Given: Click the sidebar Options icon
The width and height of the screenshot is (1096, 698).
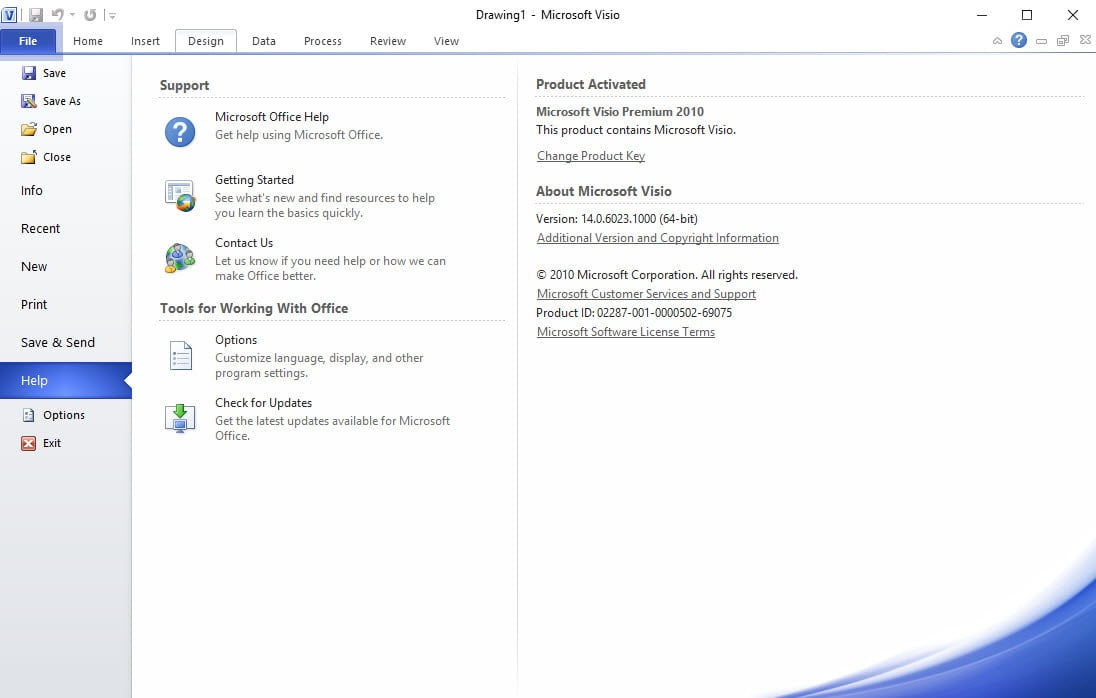Looking at the screenshot, I should pyautogui.click(x=29, y=415).
